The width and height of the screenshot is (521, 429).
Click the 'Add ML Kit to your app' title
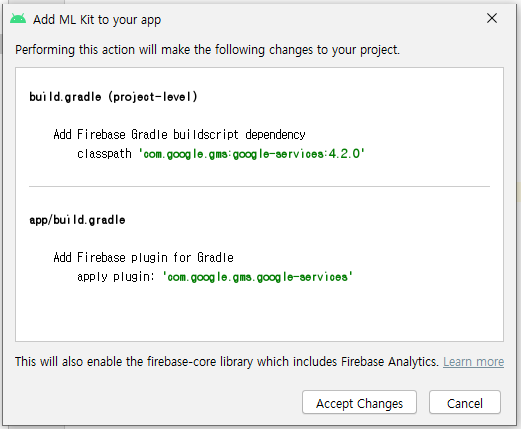[97, 20]
